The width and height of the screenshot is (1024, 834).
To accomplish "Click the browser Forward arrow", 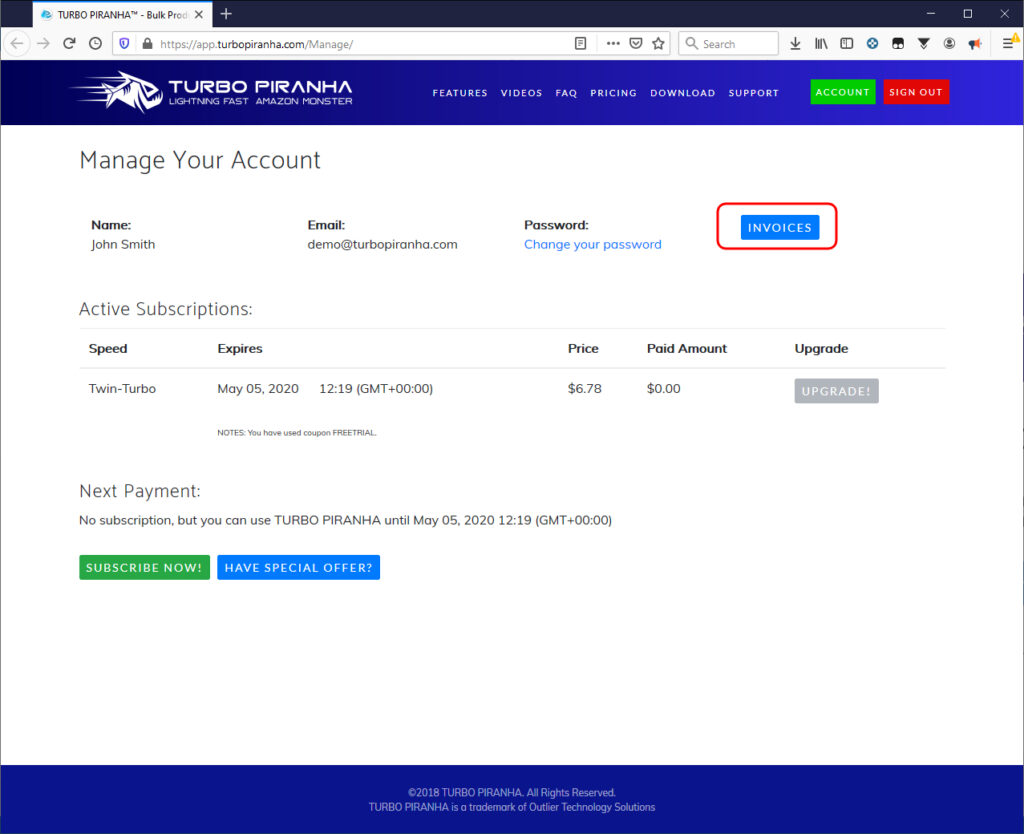I will coord(43,44).
